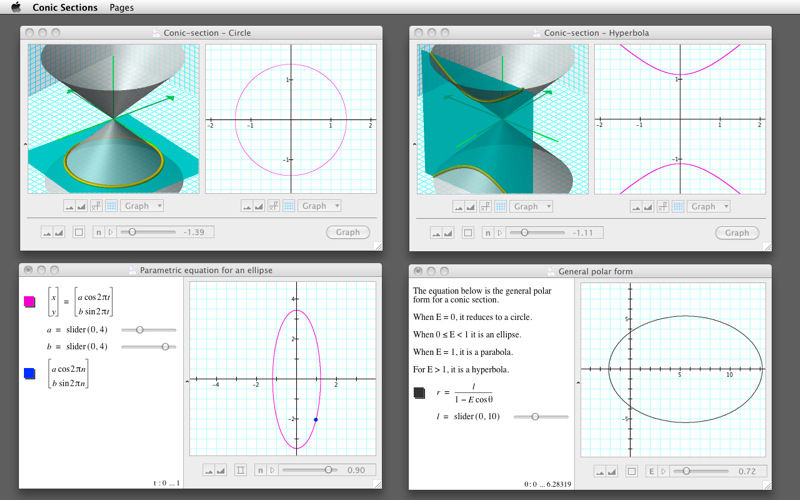Toggle square aspect icon in Hyperbola window bottom bar

[x=468, y=233]
